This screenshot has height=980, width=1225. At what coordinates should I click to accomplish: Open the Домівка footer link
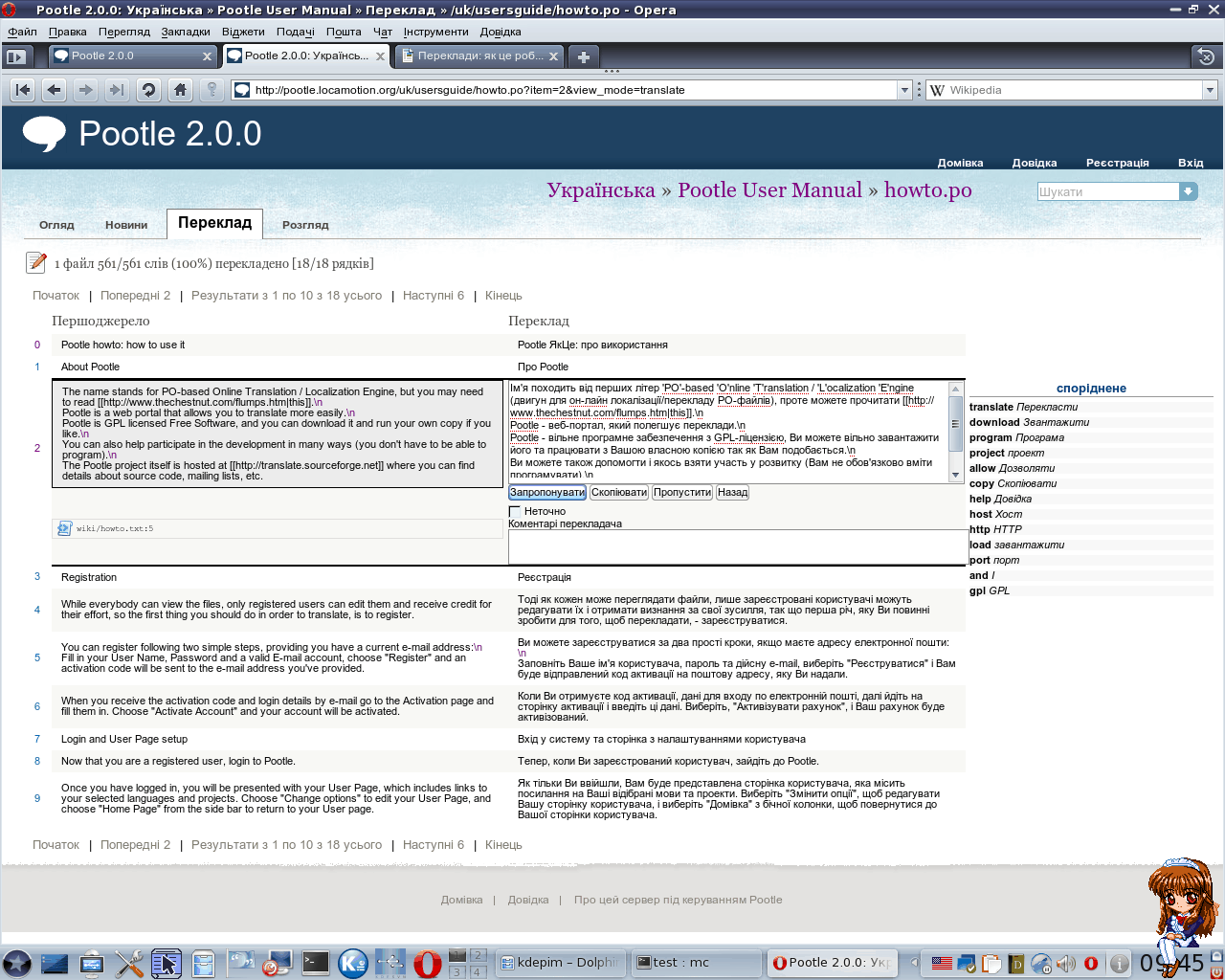461,900
